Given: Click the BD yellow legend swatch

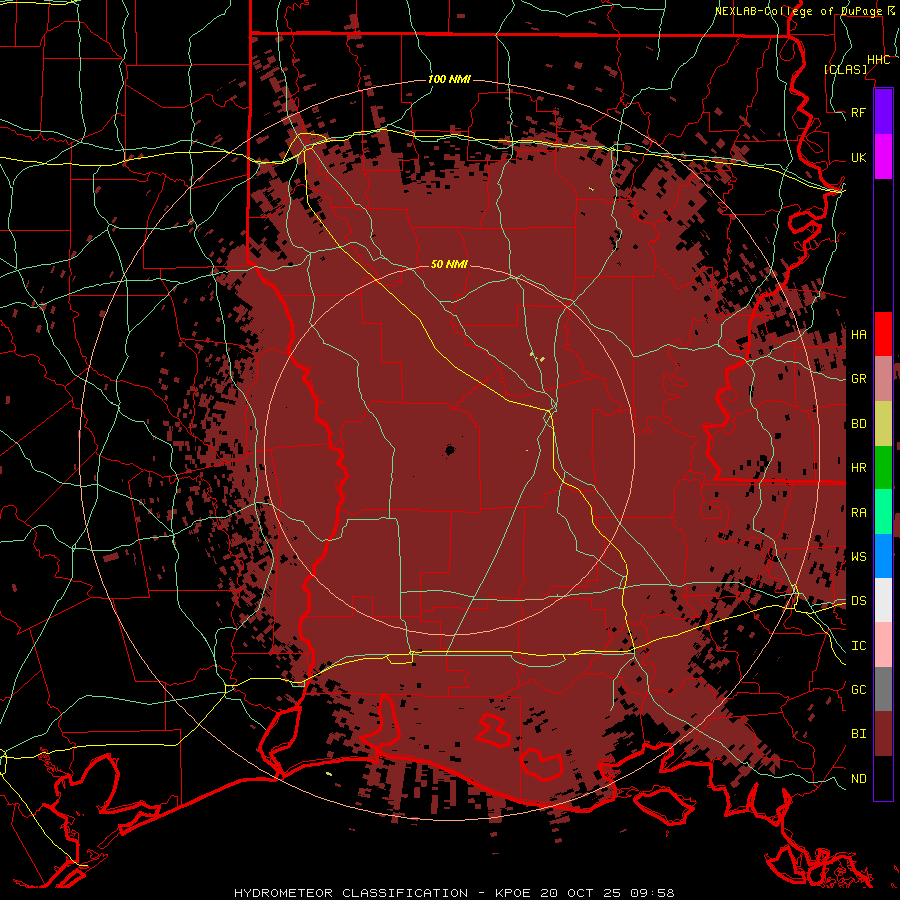Looking at the screenshot, I should tap(883, 424).
